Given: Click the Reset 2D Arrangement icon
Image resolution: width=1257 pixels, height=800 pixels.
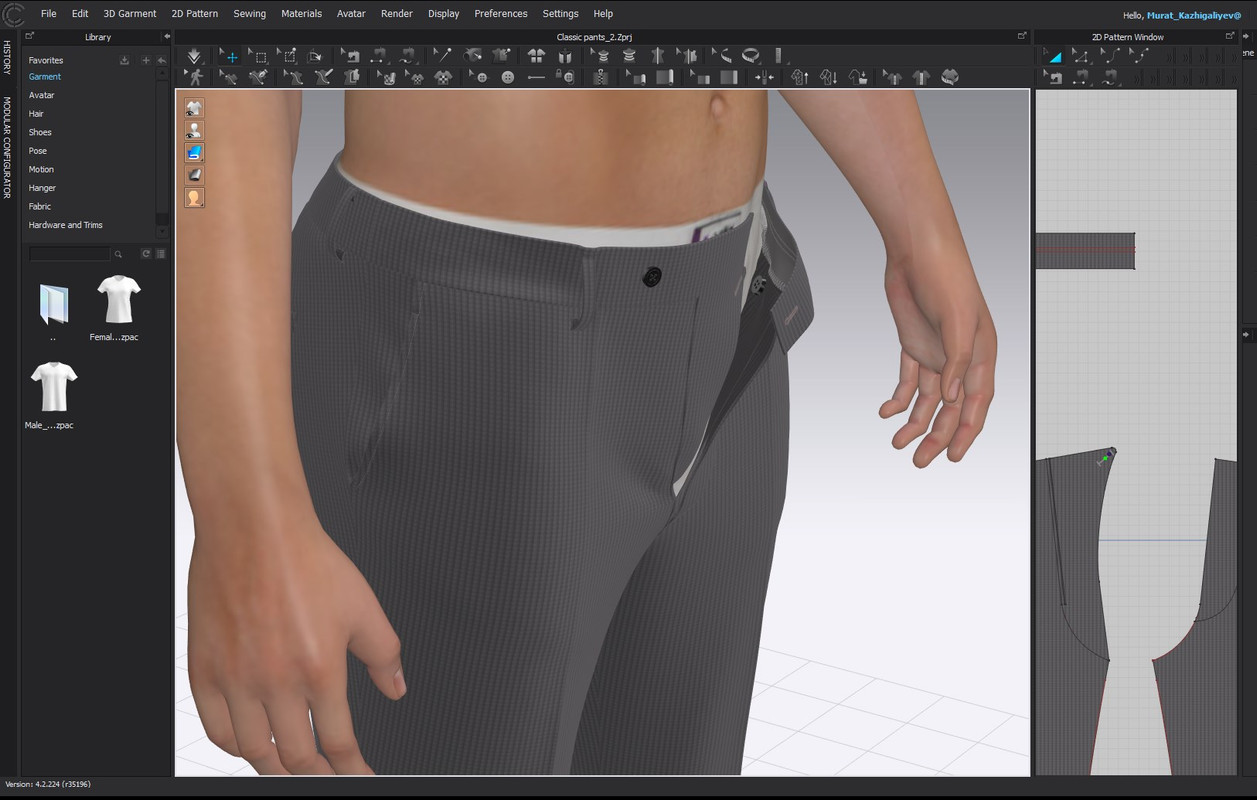Looking at the screenshot, I should [536, 57].
